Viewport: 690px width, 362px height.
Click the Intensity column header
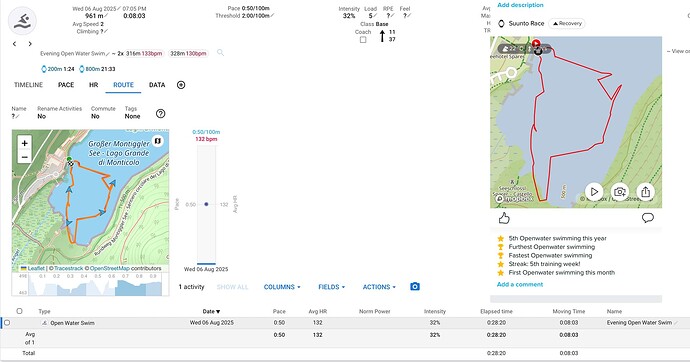point(435,311)
